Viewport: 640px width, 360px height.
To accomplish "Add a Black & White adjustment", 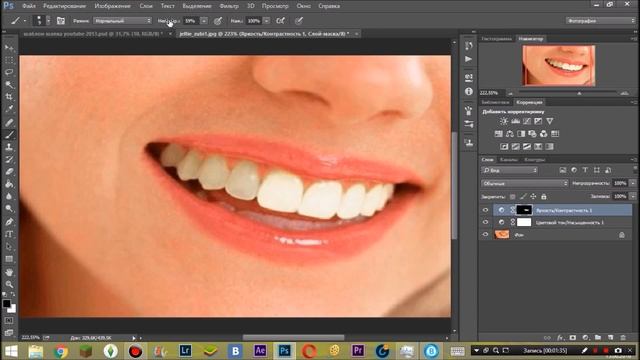I will [521, 134].
